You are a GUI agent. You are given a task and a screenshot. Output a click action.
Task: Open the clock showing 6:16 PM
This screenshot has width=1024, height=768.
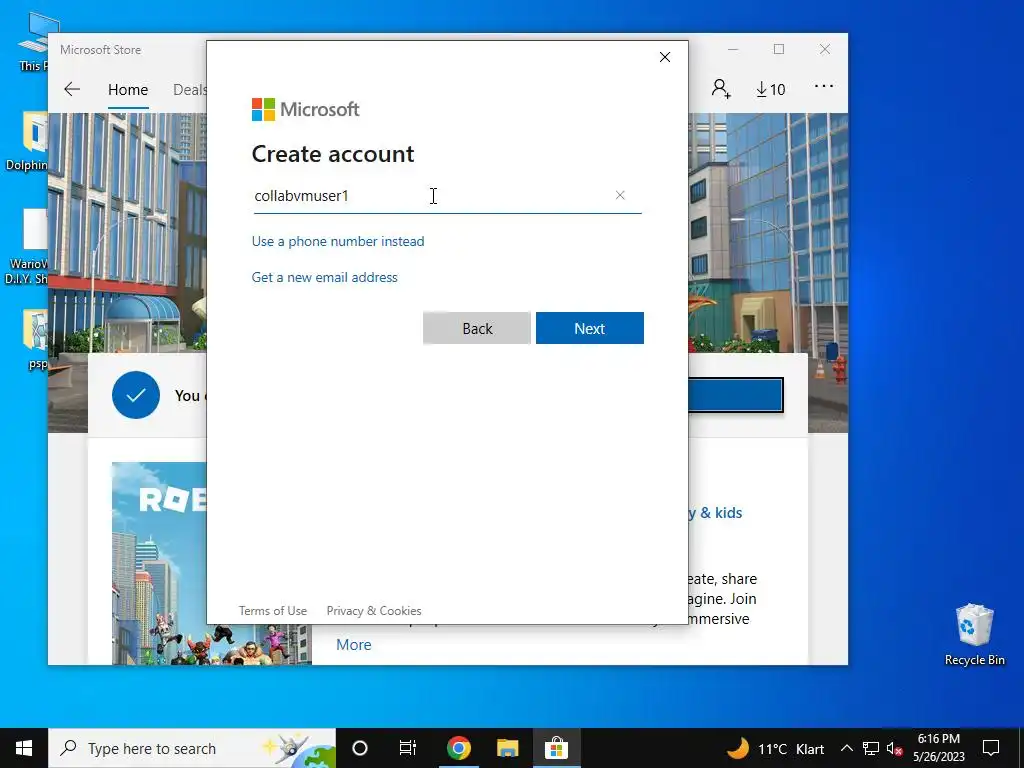point(939,748)
